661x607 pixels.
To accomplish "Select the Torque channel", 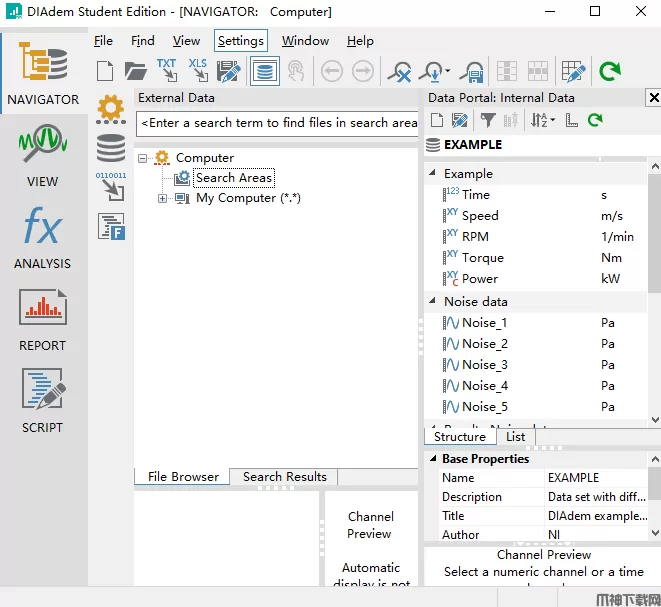I will pyautogui.click(x=482, y=258).
